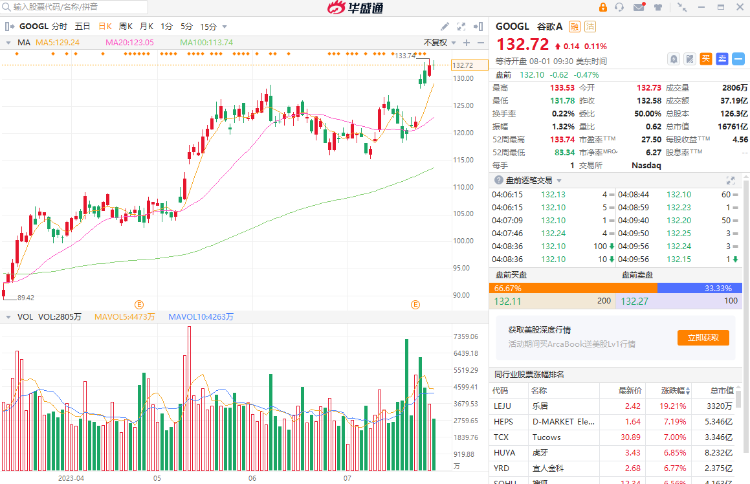Expand the left sidebar panel icon
The height and width of the screenshot is (484, 750).
(x=10, y=26)
